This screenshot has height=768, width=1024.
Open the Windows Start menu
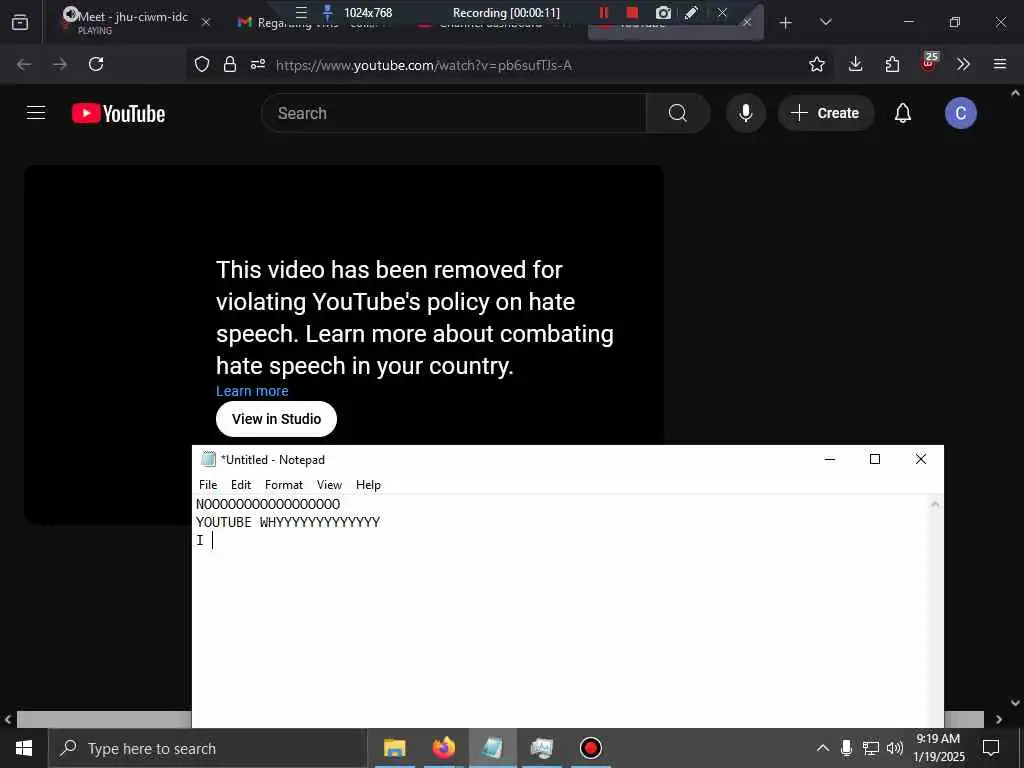coord(24,748)
